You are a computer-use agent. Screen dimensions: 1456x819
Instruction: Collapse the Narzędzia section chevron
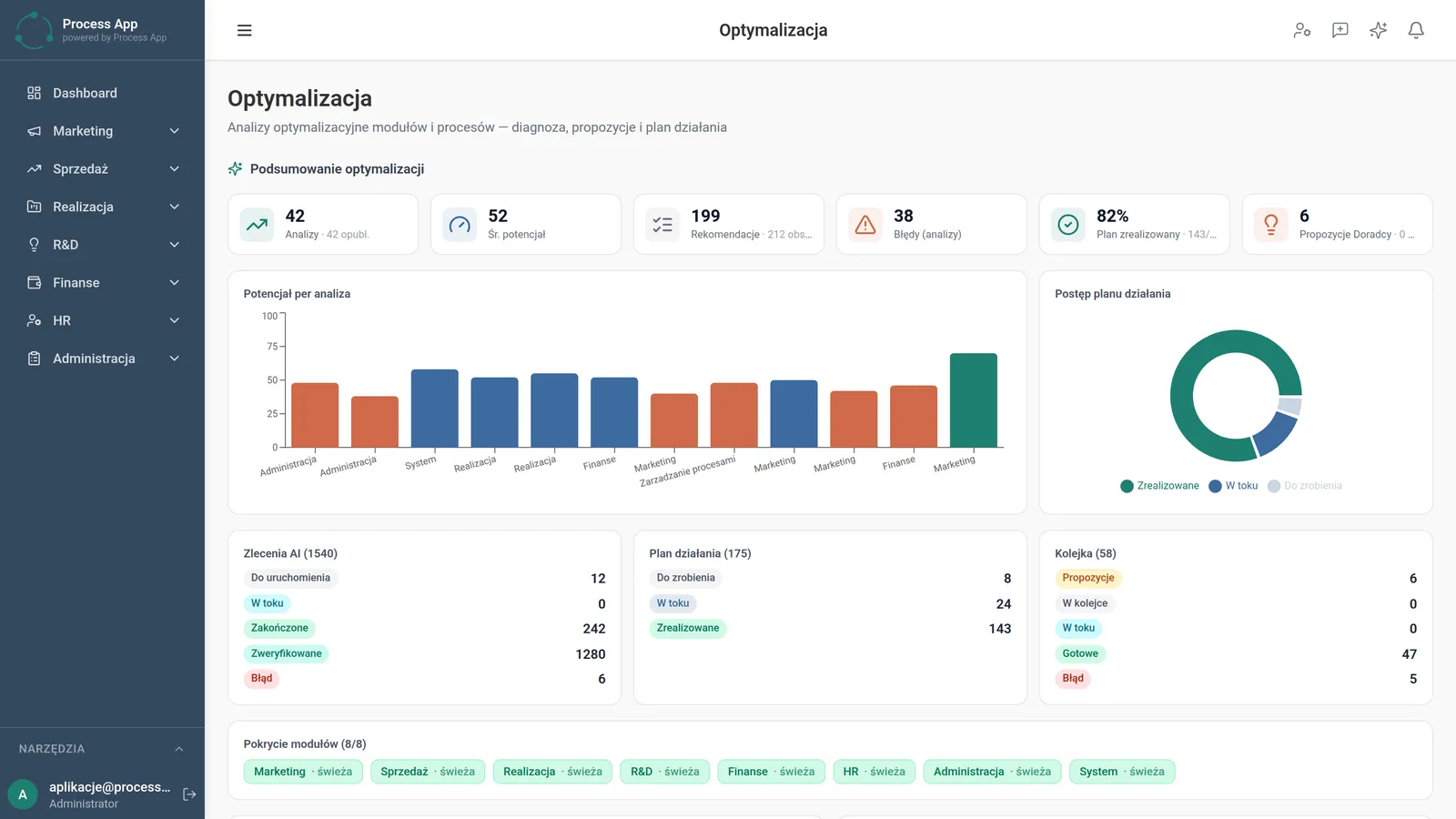tap(179, 749)
